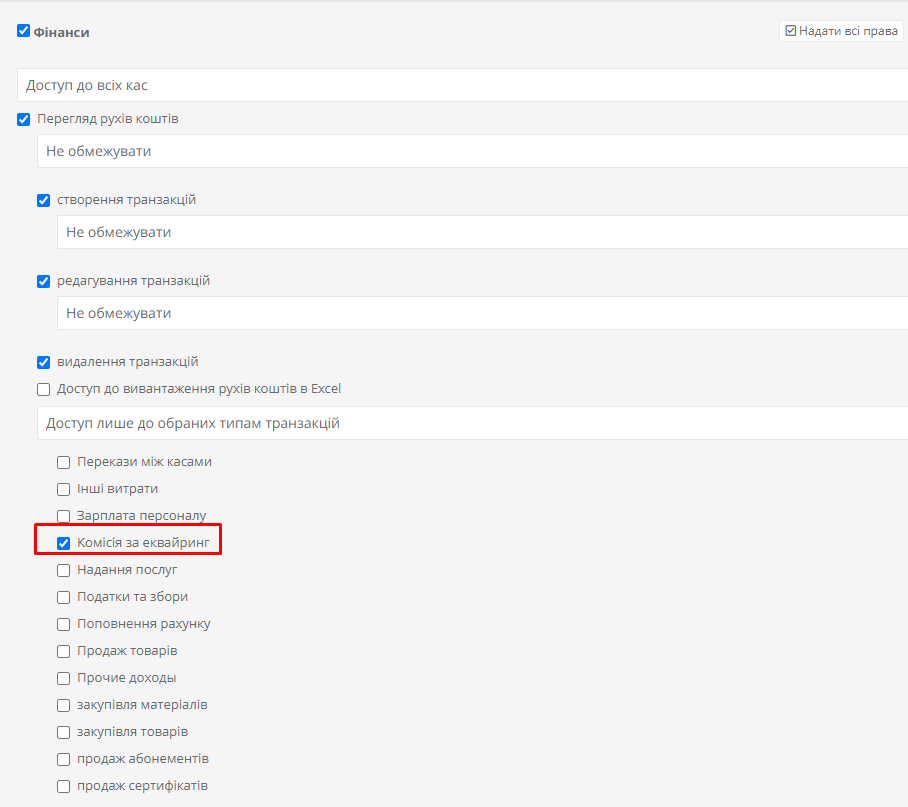Check 'Перекази між касами' checkbox
Image resolution: width=908 pixels, height=807 pixels.
point(64,462)
